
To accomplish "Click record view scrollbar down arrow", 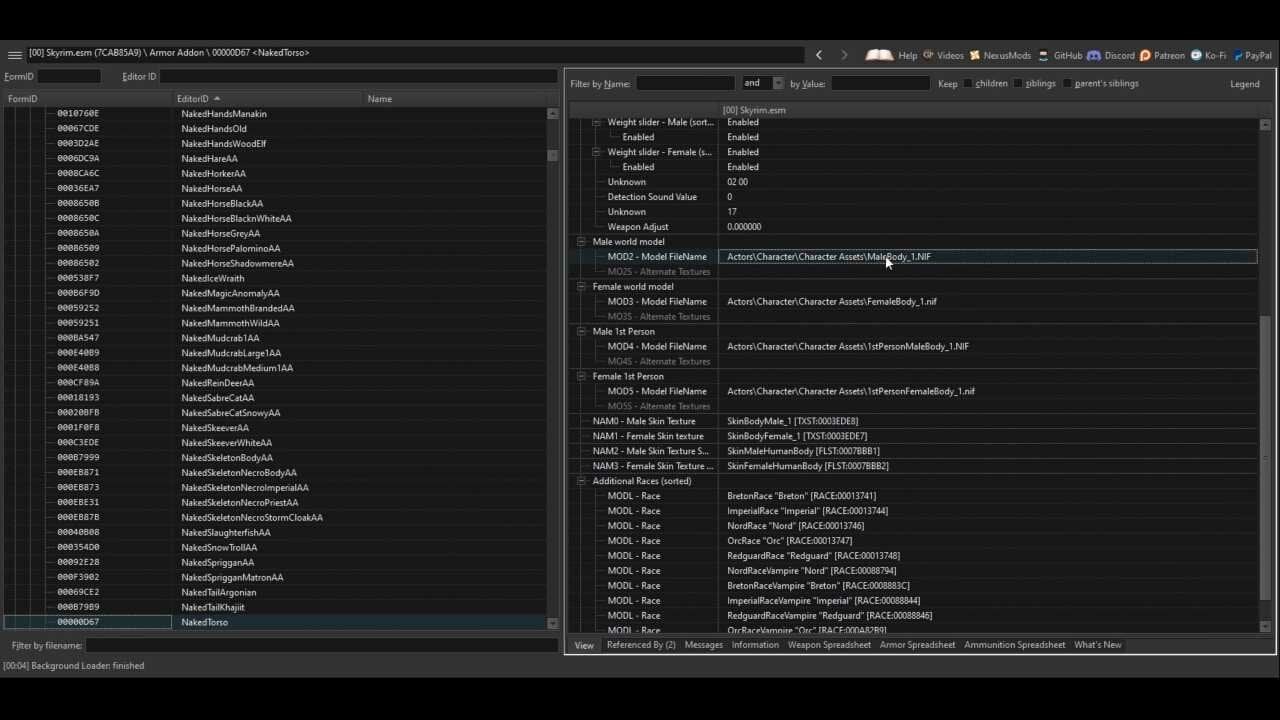I will click(1266, 627).
